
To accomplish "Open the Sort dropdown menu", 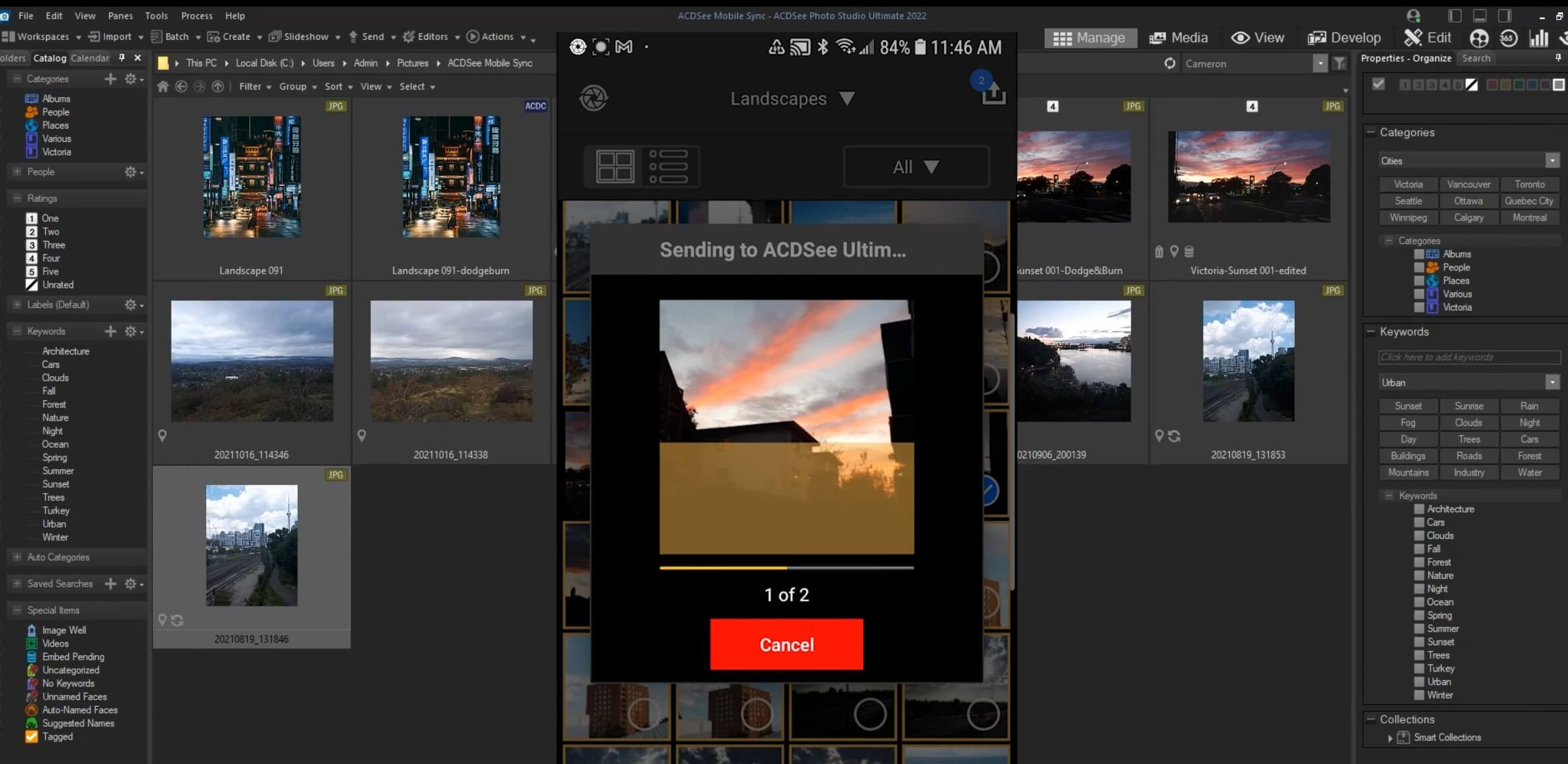I will click(338, 86).
